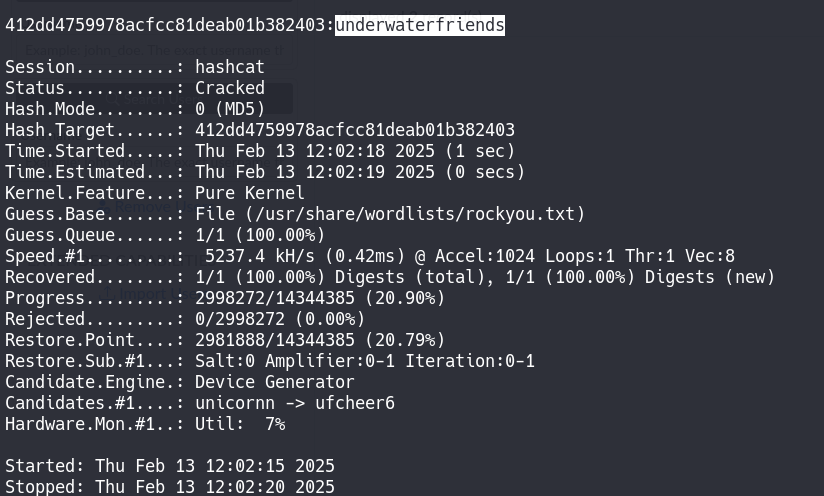
Task: Click the Hardware.Mon Util 7% value
Action: (239, 424)
